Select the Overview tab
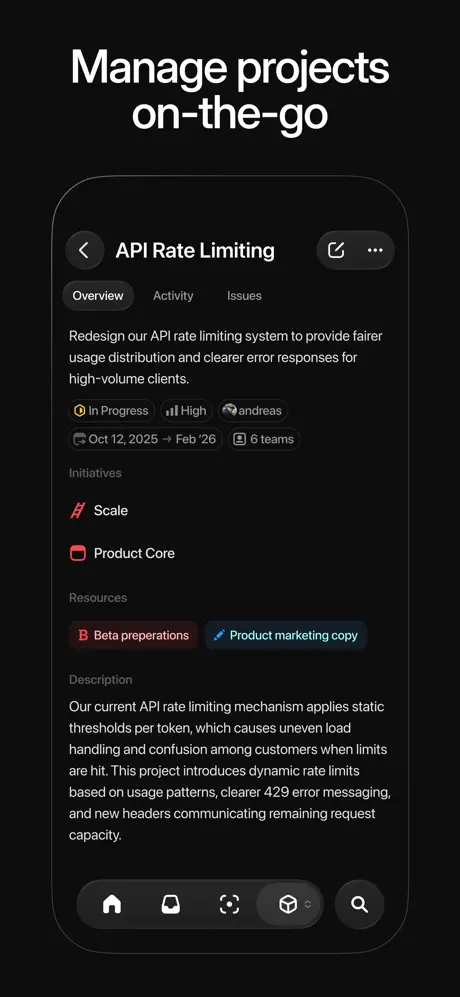The image size is (460, 997). [98, 296]
